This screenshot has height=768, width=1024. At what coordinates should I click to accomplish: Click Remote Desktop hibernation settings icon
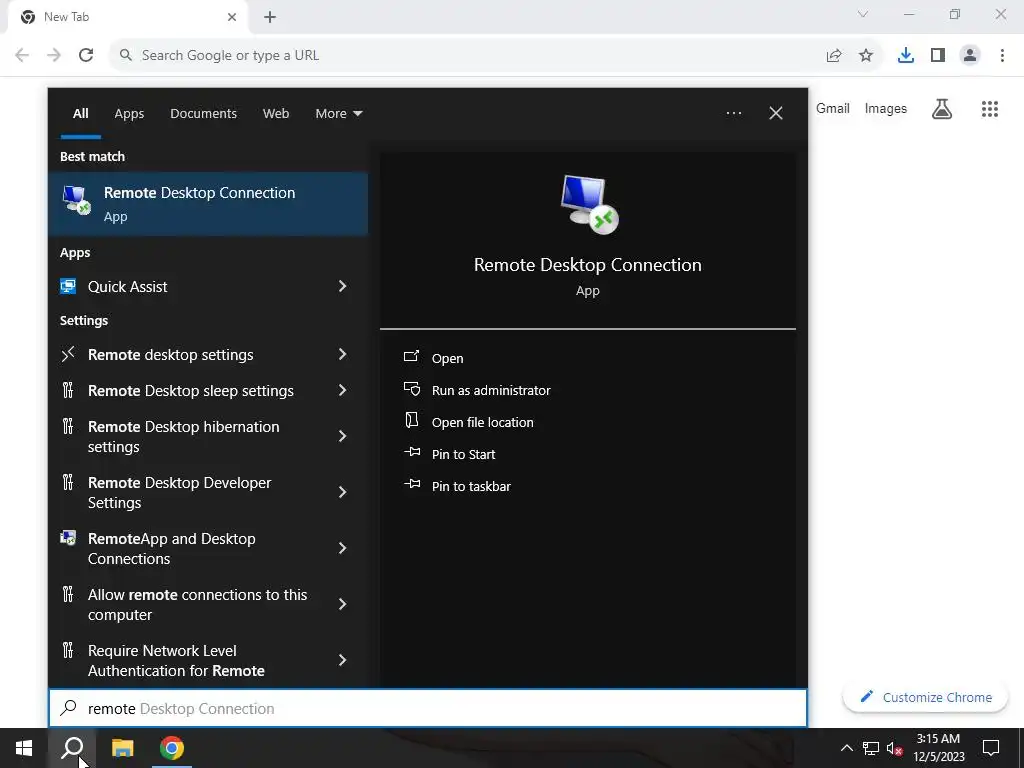pyautogui.click(x=68, y=426)
